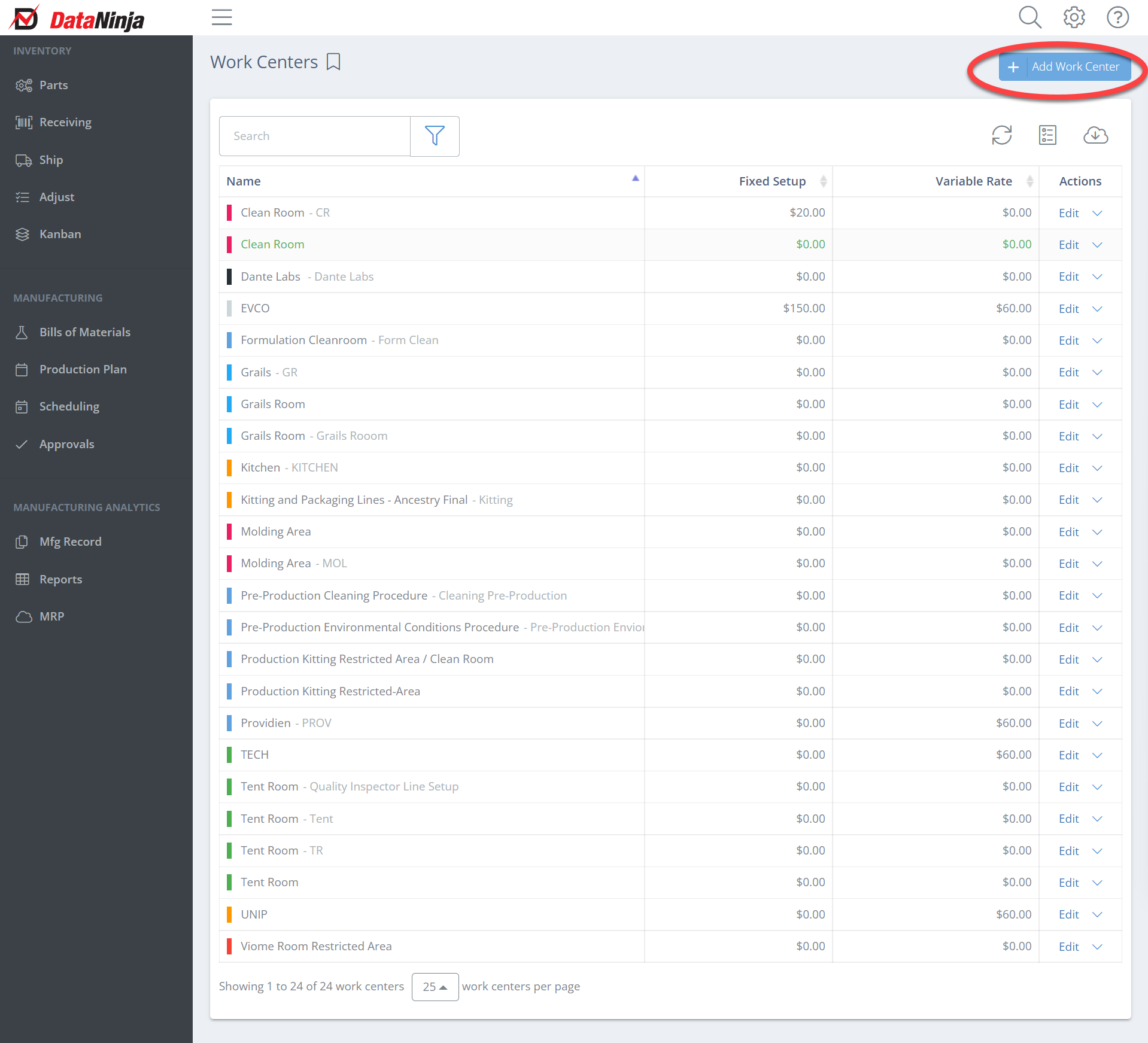
Task: Expand actions chevron for Dante Labs row
Action: click(1097, 276)
